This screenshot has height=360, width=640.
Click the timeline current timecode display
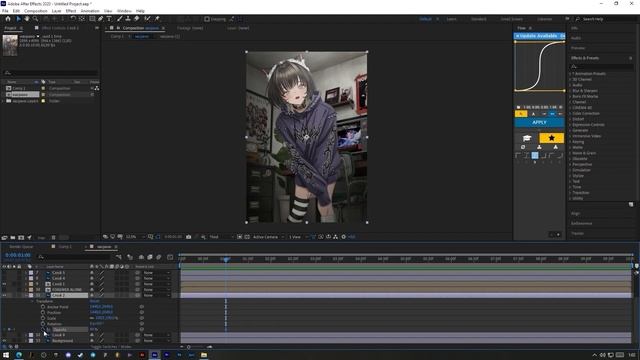tap(18, 256)
